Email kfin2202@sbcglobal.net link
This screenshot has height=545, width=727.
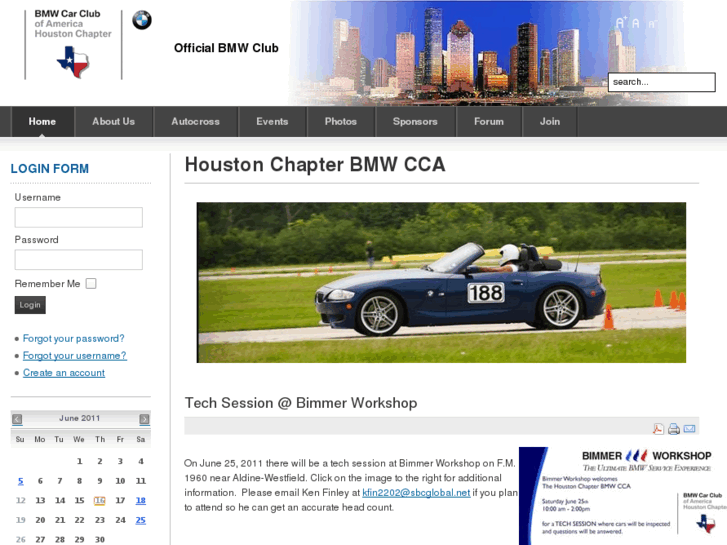click(416, 493)
